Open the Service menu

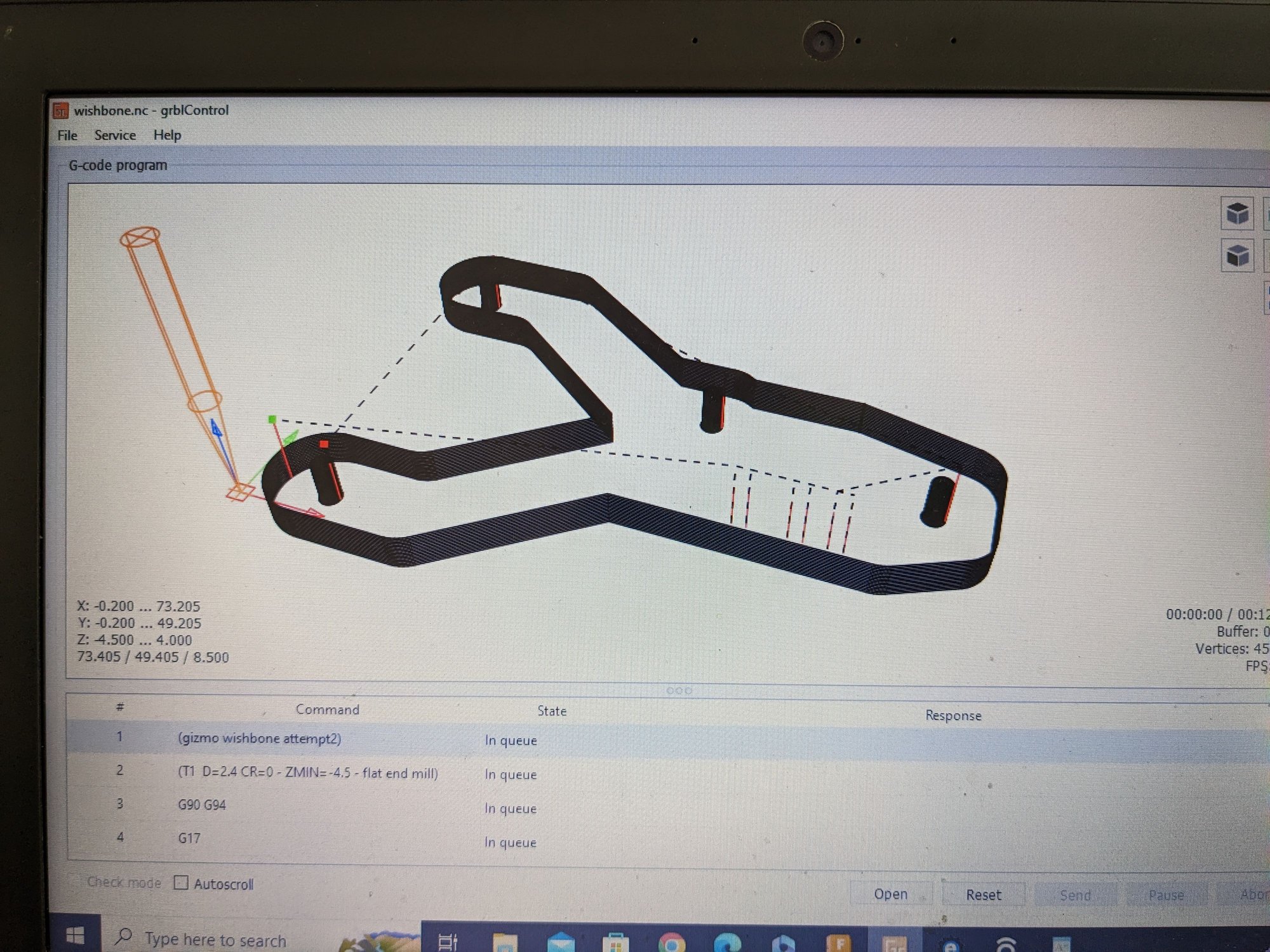(115, 135)
